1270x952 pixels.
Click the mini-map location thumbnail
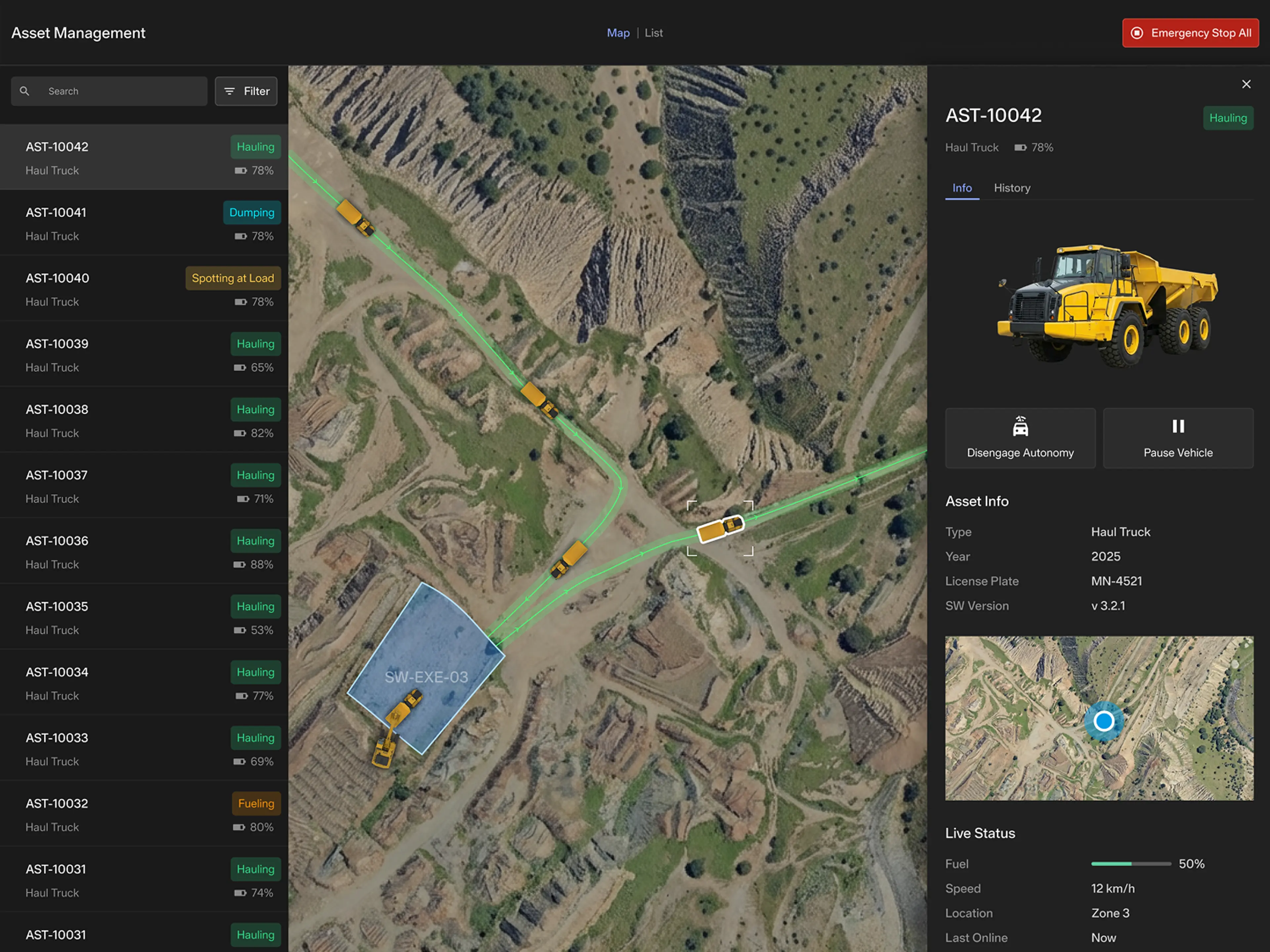point(1099,718)
